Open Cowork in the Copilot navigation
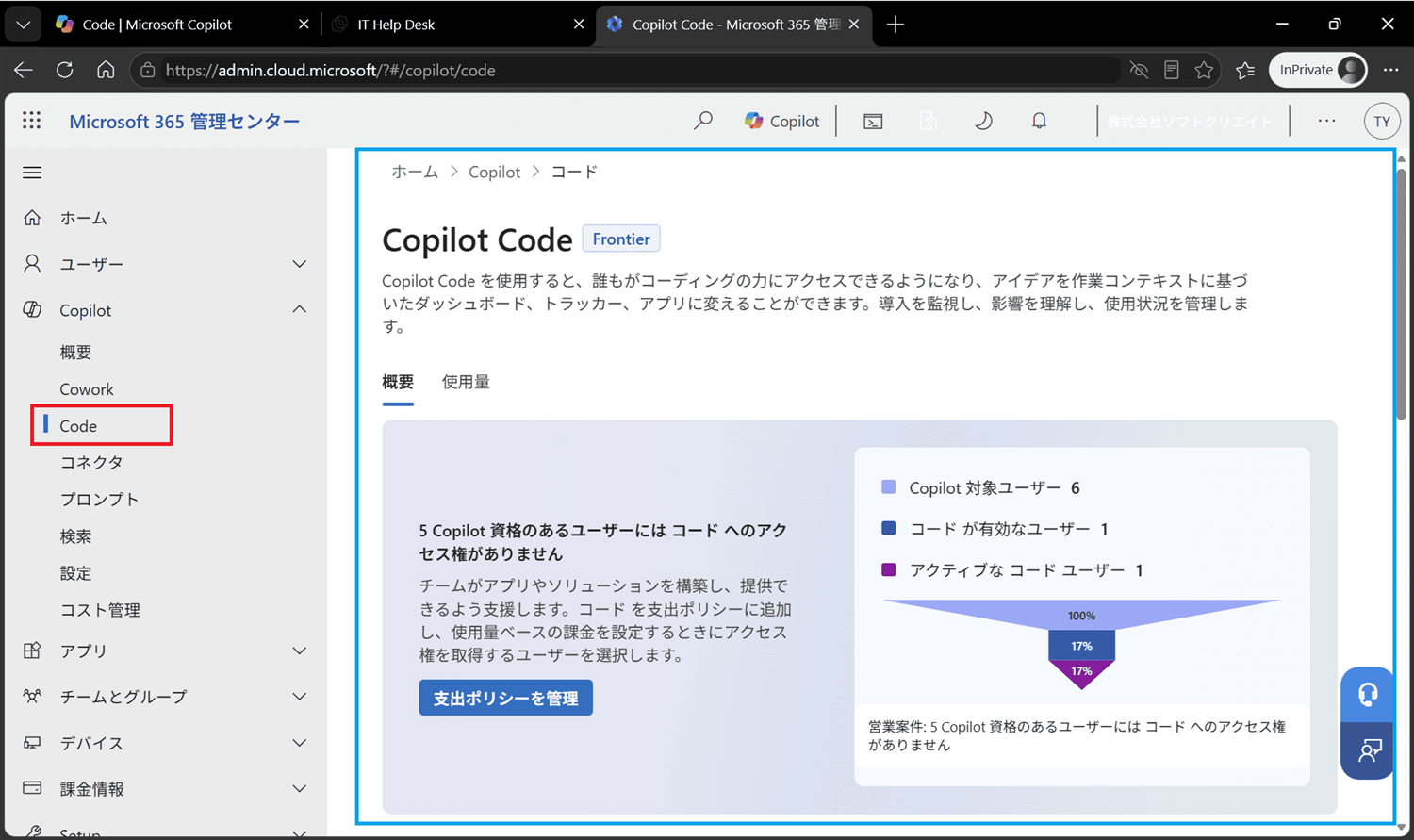The height and width of the screenshot is (840, 1414). pyautogui.click(x=87, y=389)
